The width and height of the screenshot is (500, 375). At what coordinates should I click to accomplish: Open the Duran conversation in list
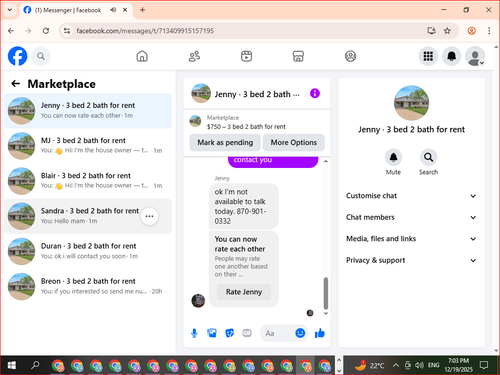(88, 251)
